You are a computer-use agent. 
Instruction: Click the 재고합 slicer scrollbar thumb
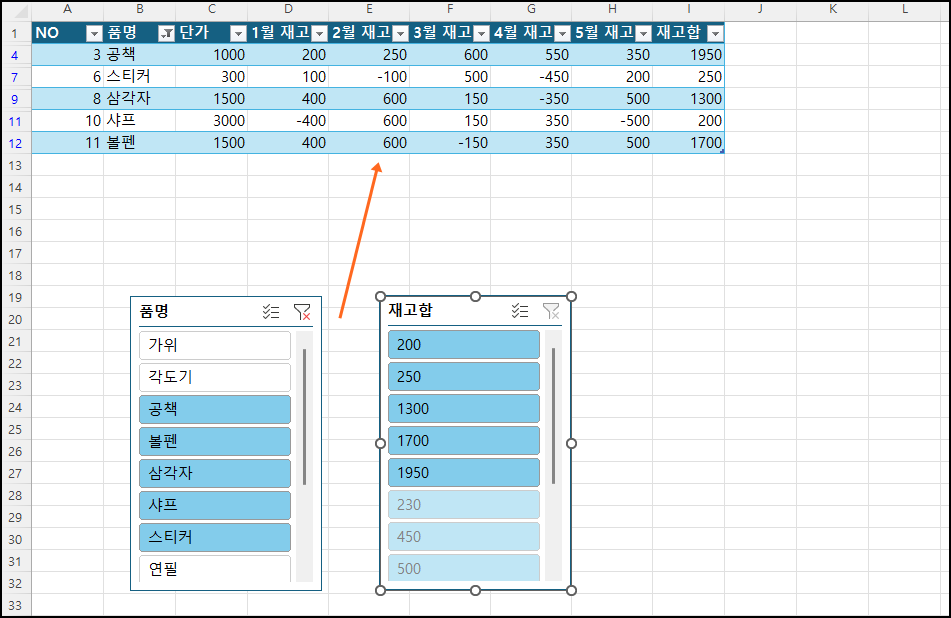[554, 416]
